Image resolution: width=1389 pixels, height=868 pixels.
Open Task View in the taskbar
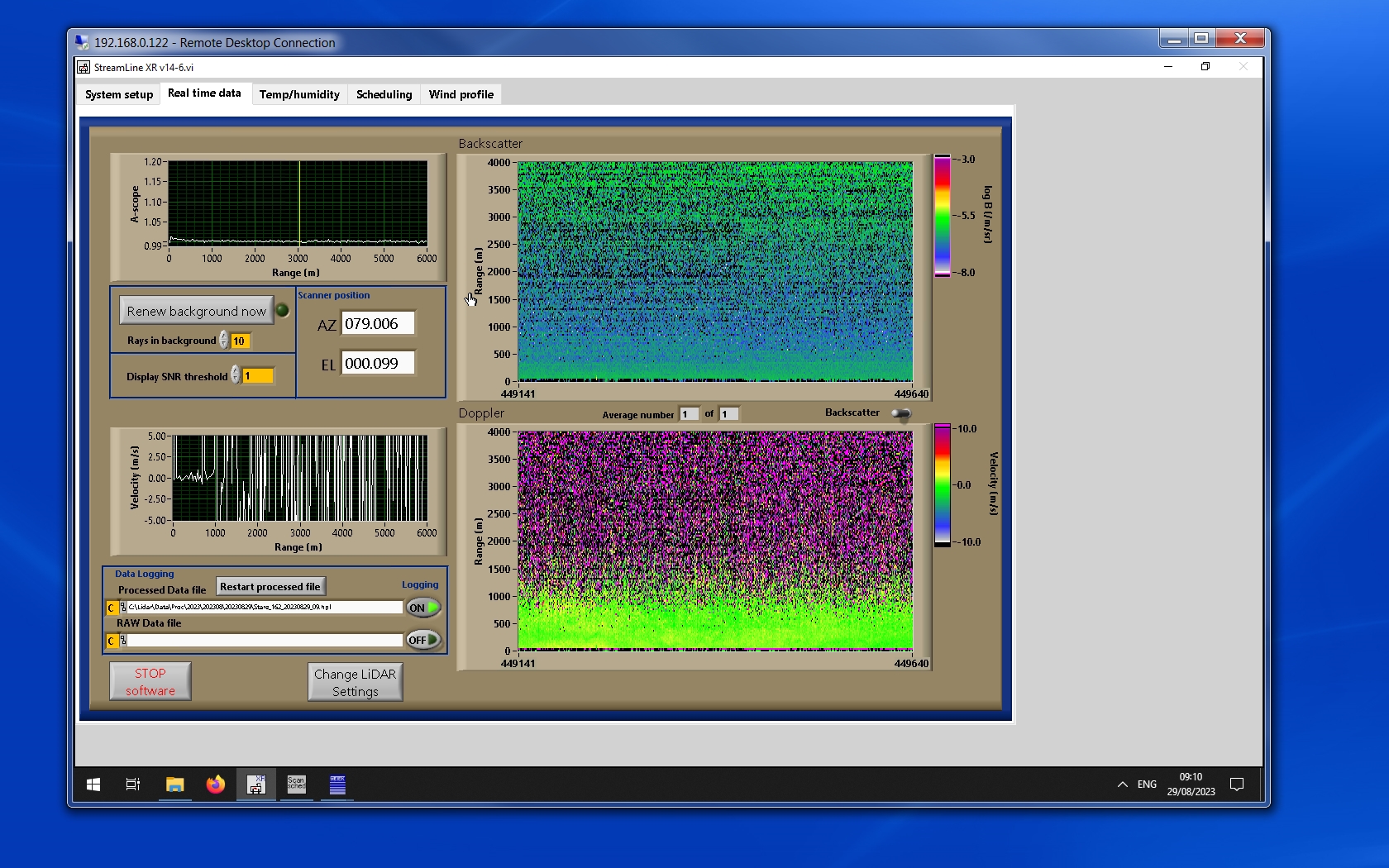point(132,785)
